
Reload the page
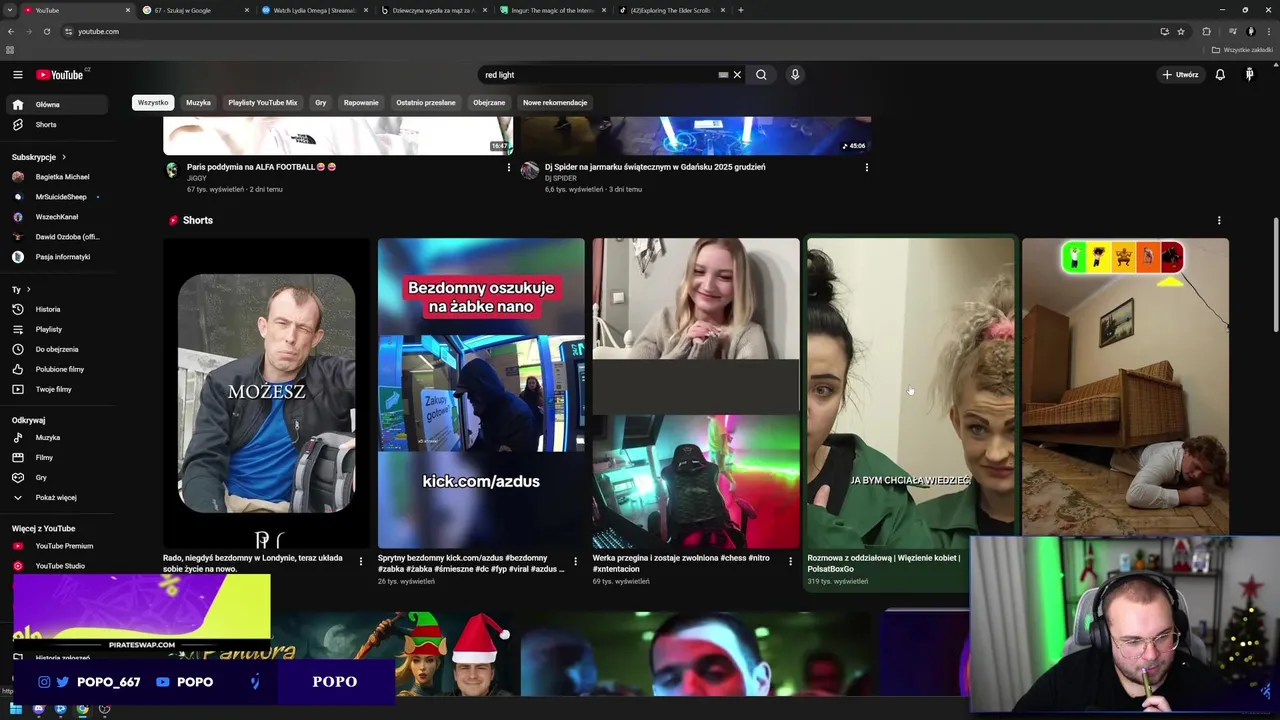coord(46,31)
